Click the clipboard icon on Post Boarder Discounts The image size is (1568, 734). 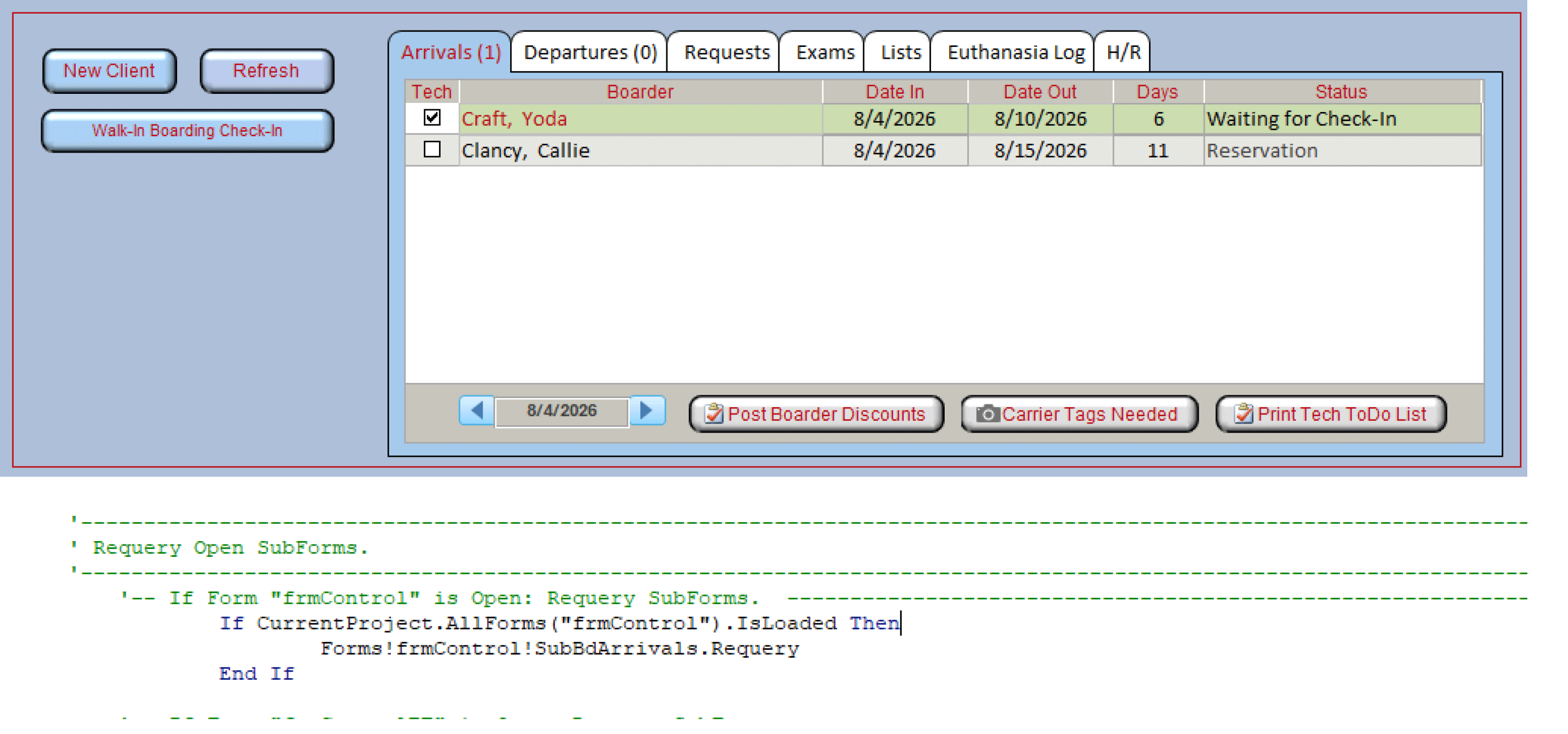click(713, 414)
